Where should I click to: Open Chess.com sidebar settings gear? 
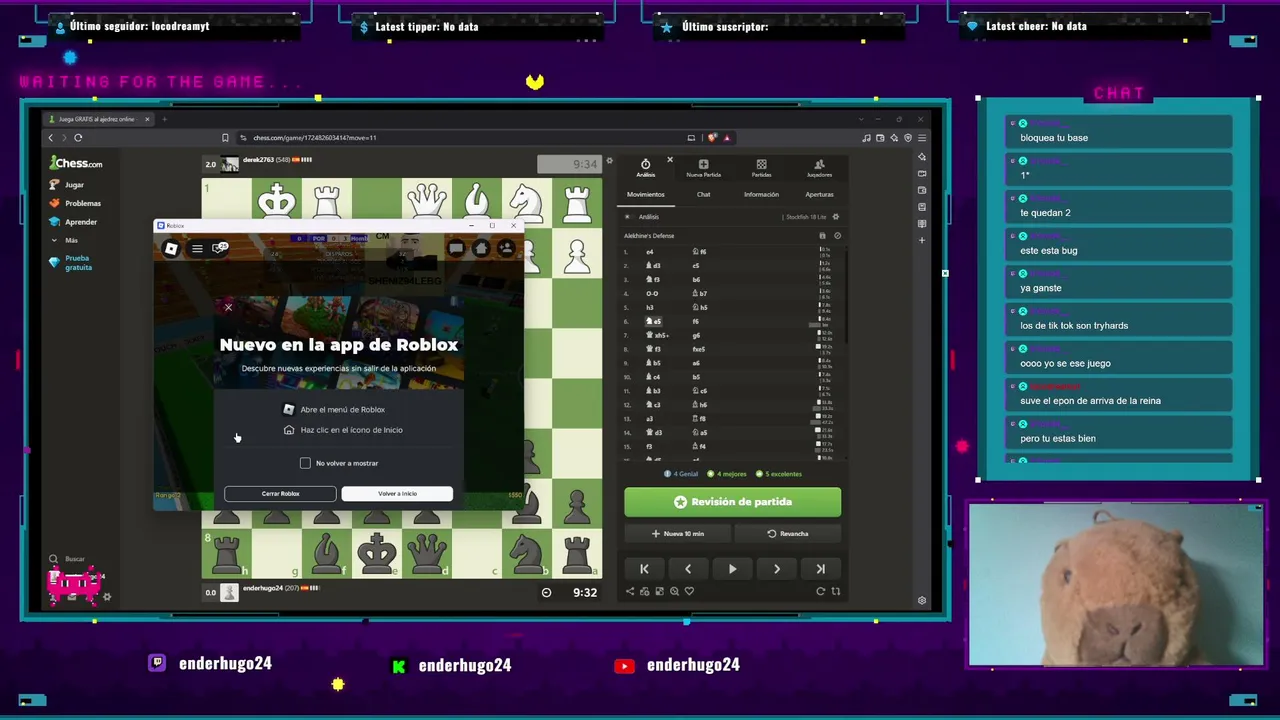pyautogui.click(x=107, y=597)
